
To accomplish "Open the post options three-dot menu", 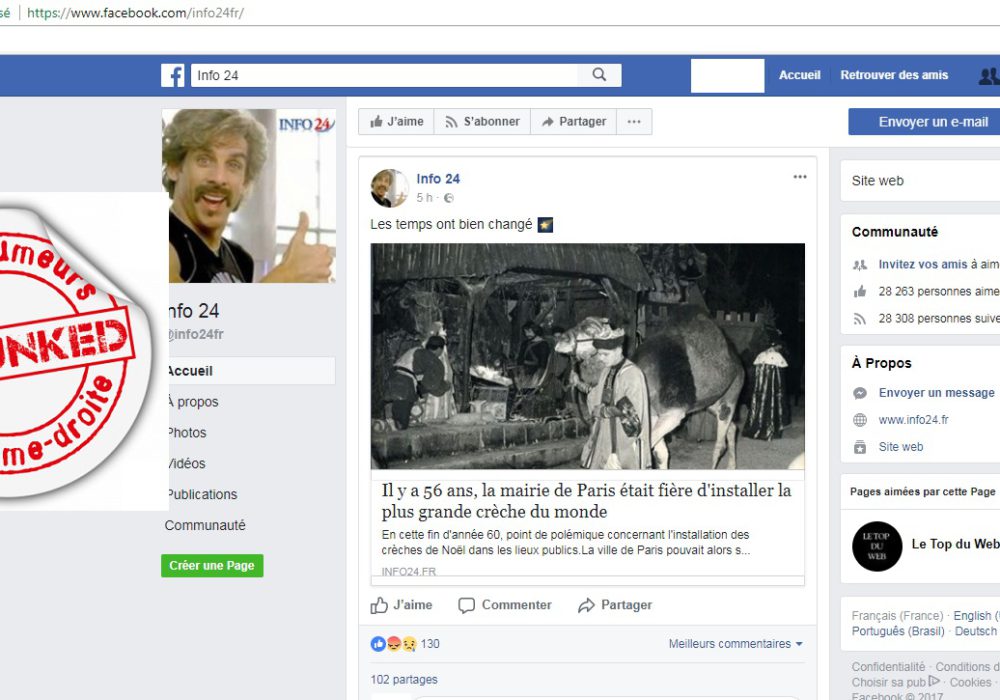I will 800,177.
